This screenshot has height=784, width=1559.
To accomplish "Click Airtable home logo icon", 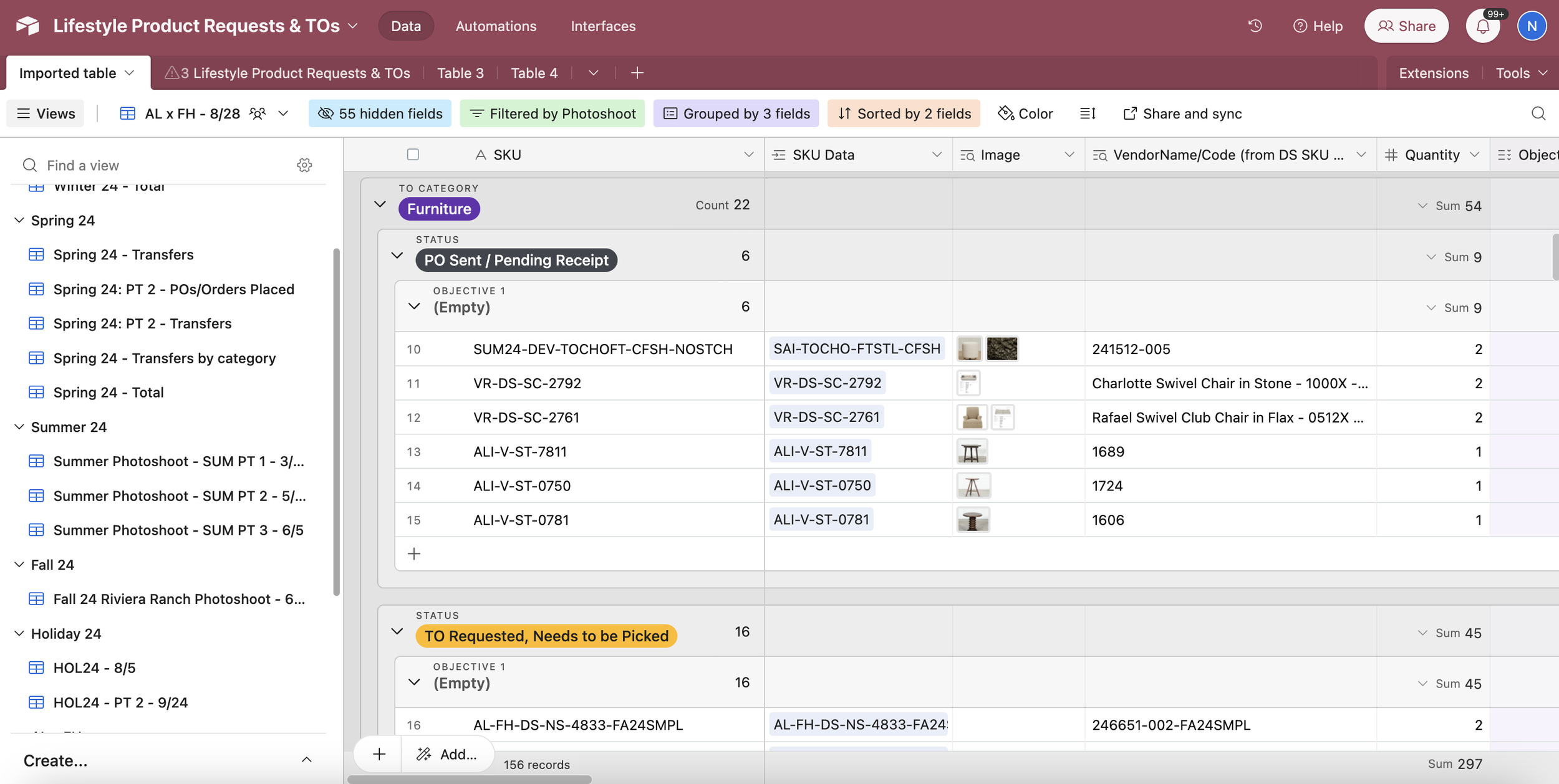I will 27,26.
